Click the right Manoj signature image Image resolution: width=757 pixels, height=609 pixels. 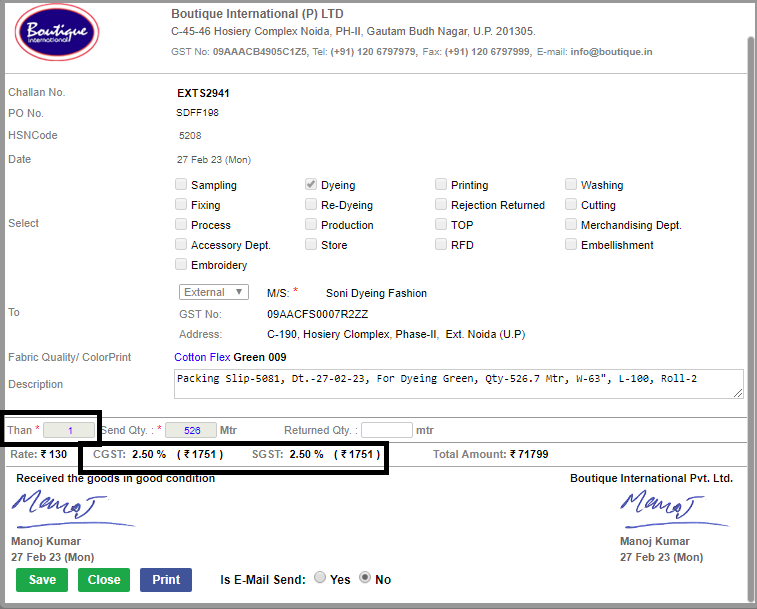pos(673,508)
